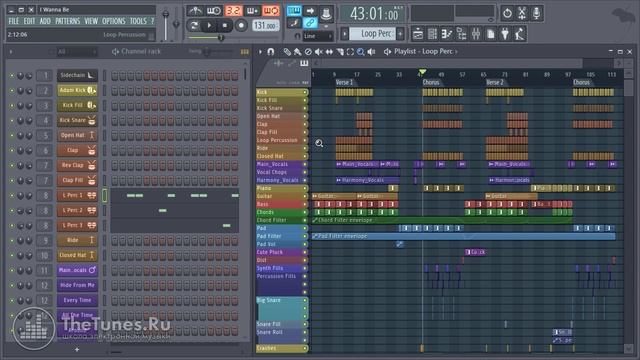The height and width of the screenshot is (360, 640).
Task: Click the 131.000 tempo field
Action: click(x=265, y=25)
